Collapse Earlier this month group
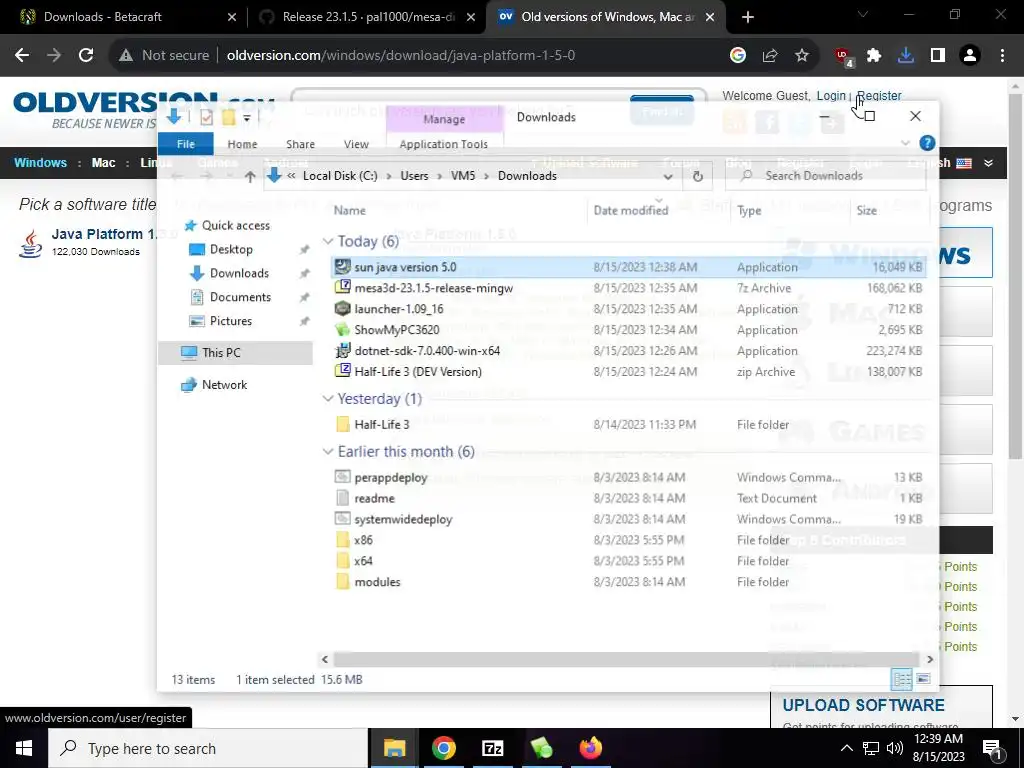Screen dimensions: 1024x768 click(x=328, y=452)
